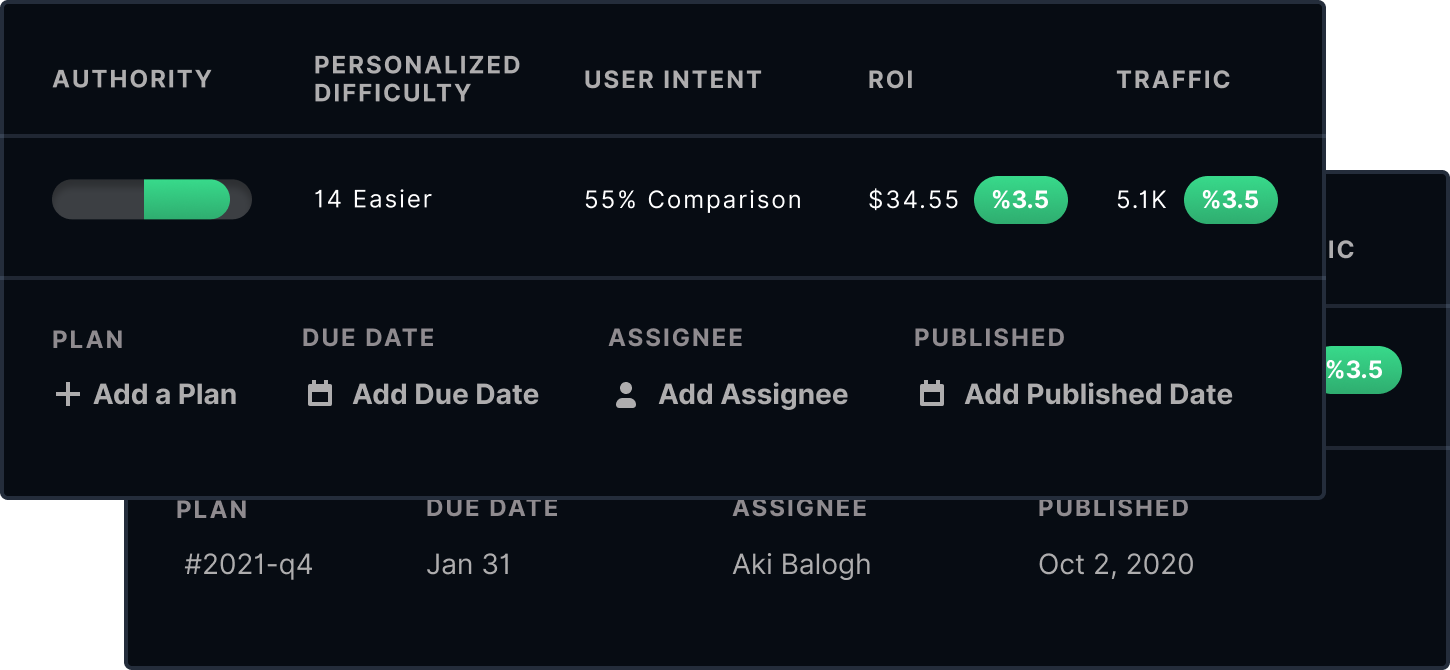
Task: Select the Add Assignee button
Action: (x=731, y=395)
